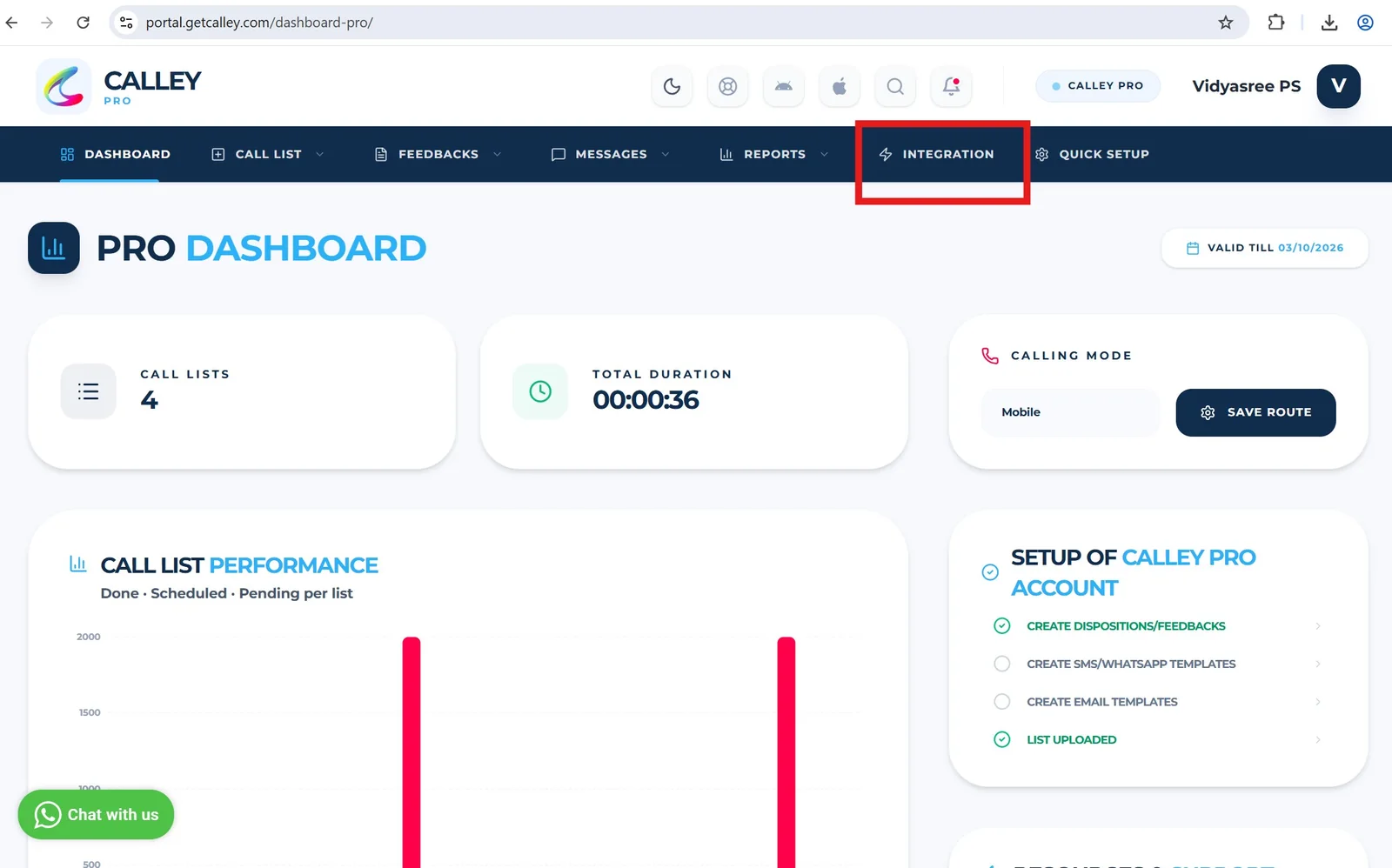Click the Save Route button
Image resolution: width=1392 pixels, height=868 pixels.
[1255, 412]
